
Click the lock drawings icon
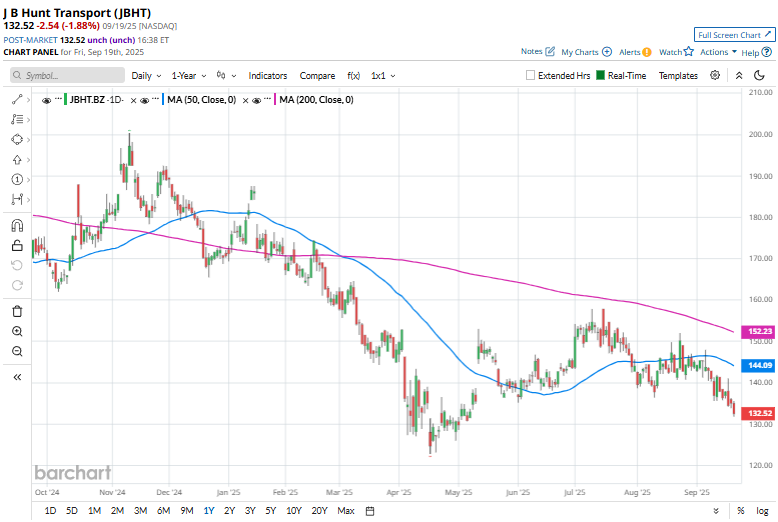[17, 245]
